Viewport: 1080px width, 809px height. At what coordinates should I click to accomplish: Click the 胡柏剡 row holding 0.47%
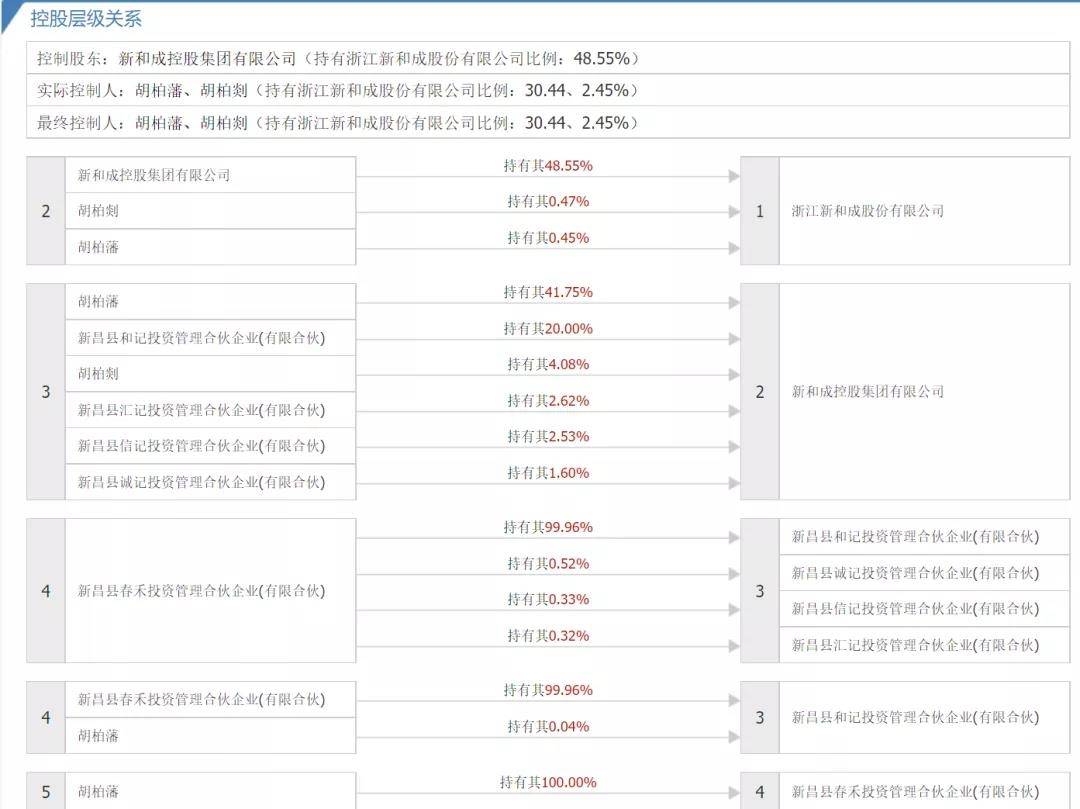210,211
